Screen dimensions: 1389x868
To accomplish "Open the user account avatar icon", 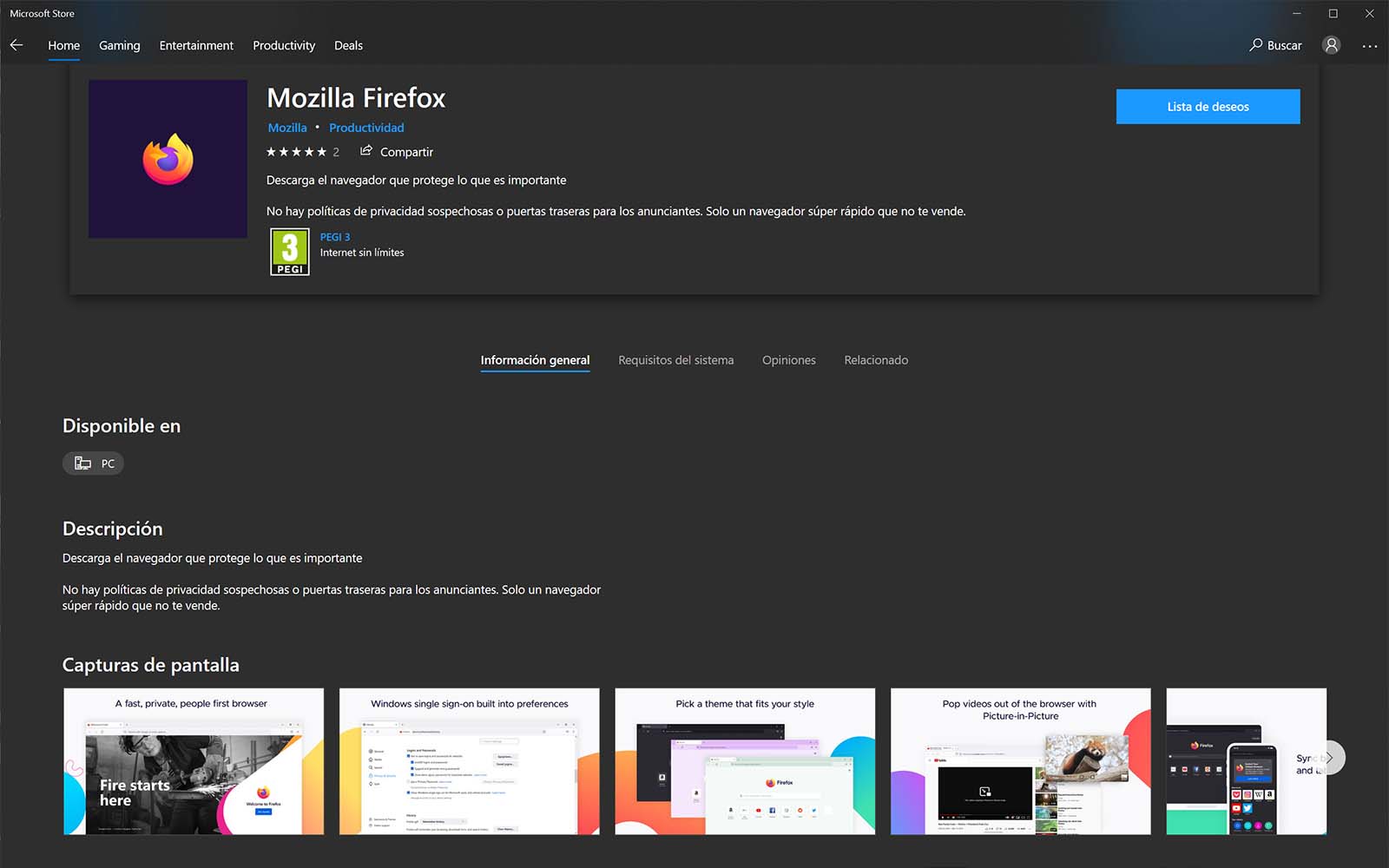I will point(1331,45).
